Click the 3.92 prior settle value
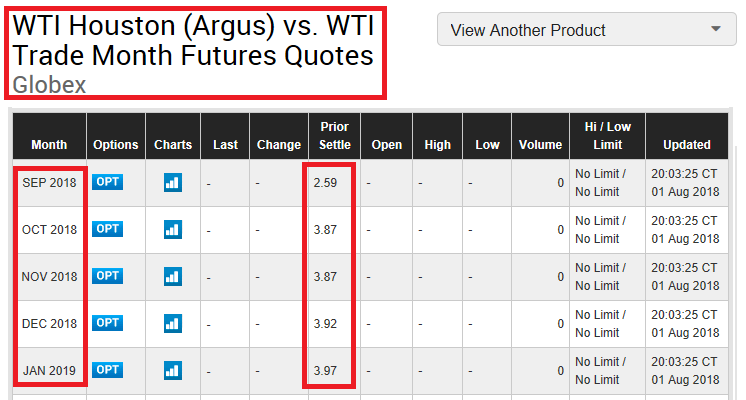746x400 pixels. [325, 324]
